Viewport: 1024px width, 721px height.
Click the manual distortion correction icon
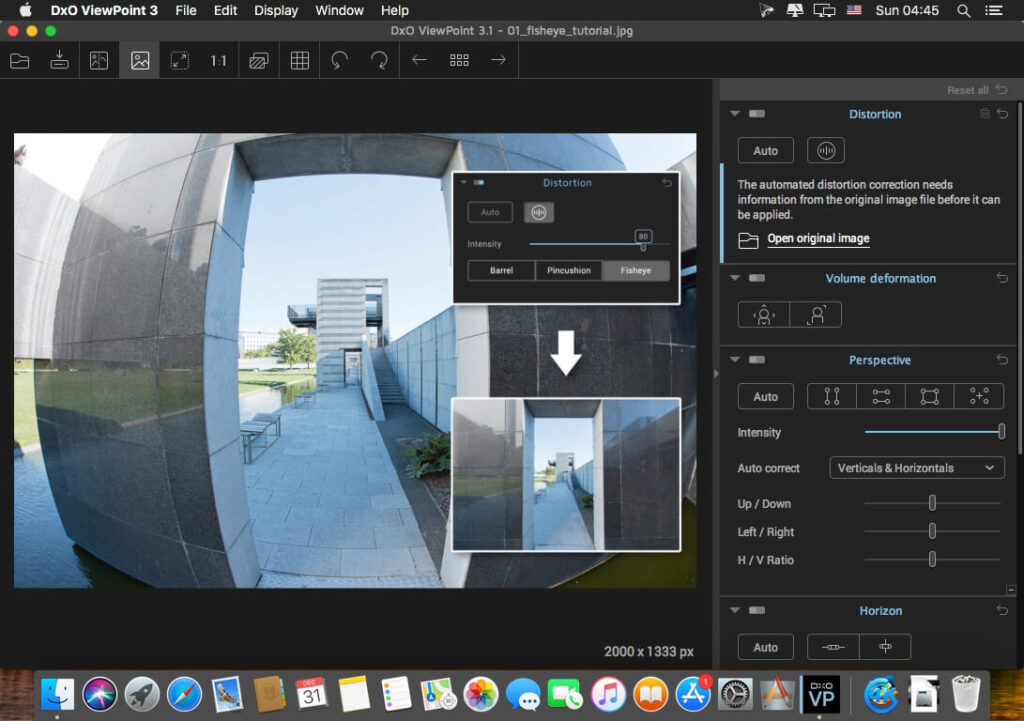pos(825,151)
